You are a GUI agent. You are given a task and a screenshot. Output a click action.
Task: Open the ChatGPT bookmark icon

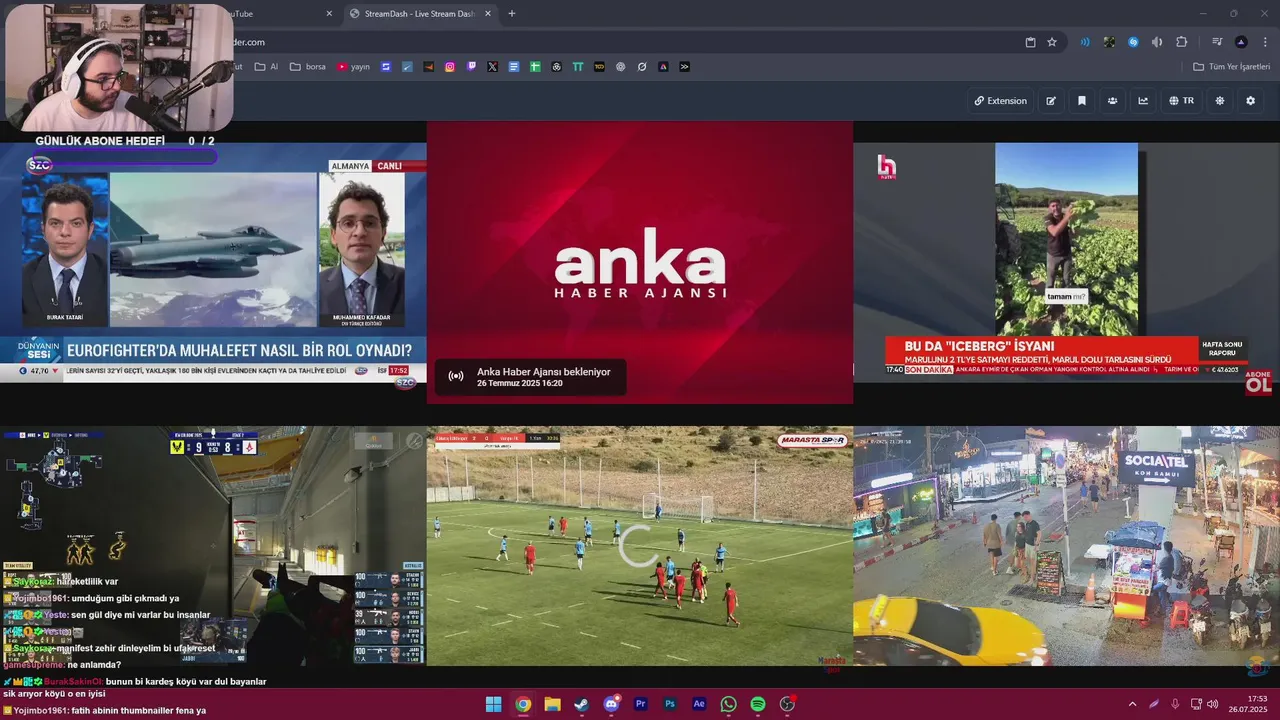coord(621,67)
